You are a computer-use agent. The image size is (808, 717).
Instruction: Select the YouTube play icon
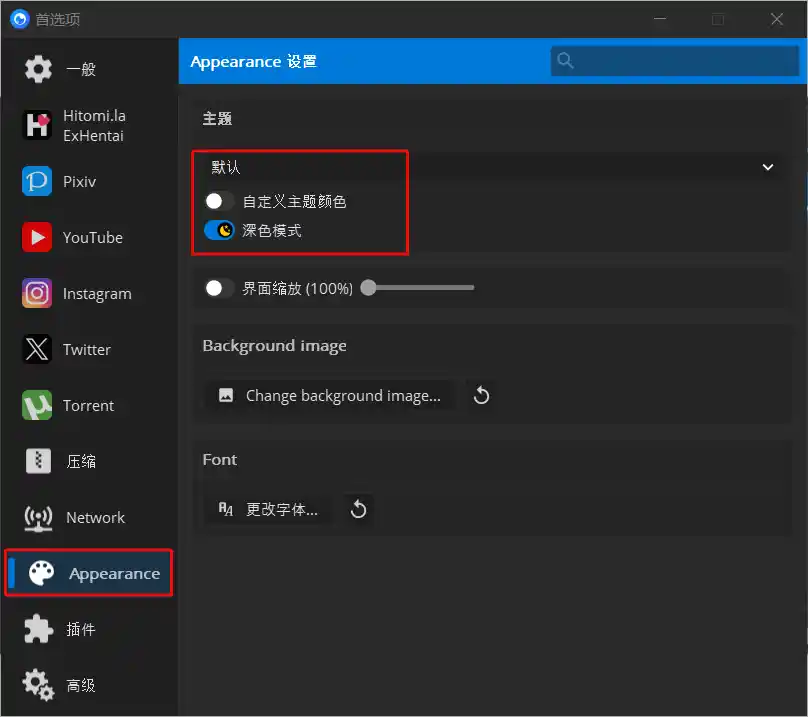[x=37, y=237]
